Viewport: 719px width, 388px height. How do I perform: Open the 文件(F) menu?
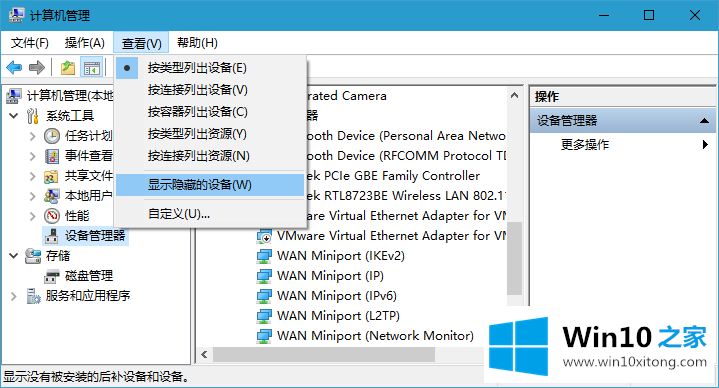point(30,43)
